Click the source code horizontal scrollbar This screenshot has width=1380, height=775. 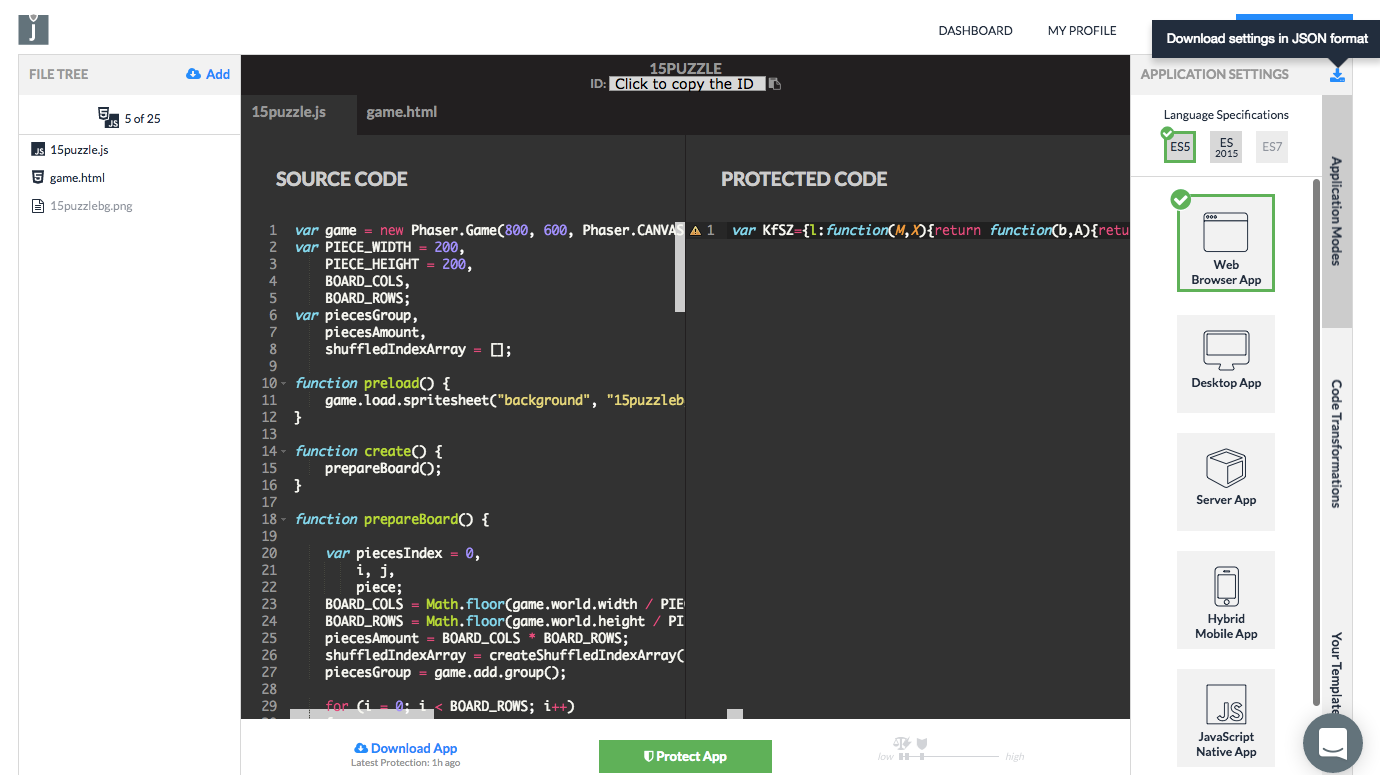[362, 714]
